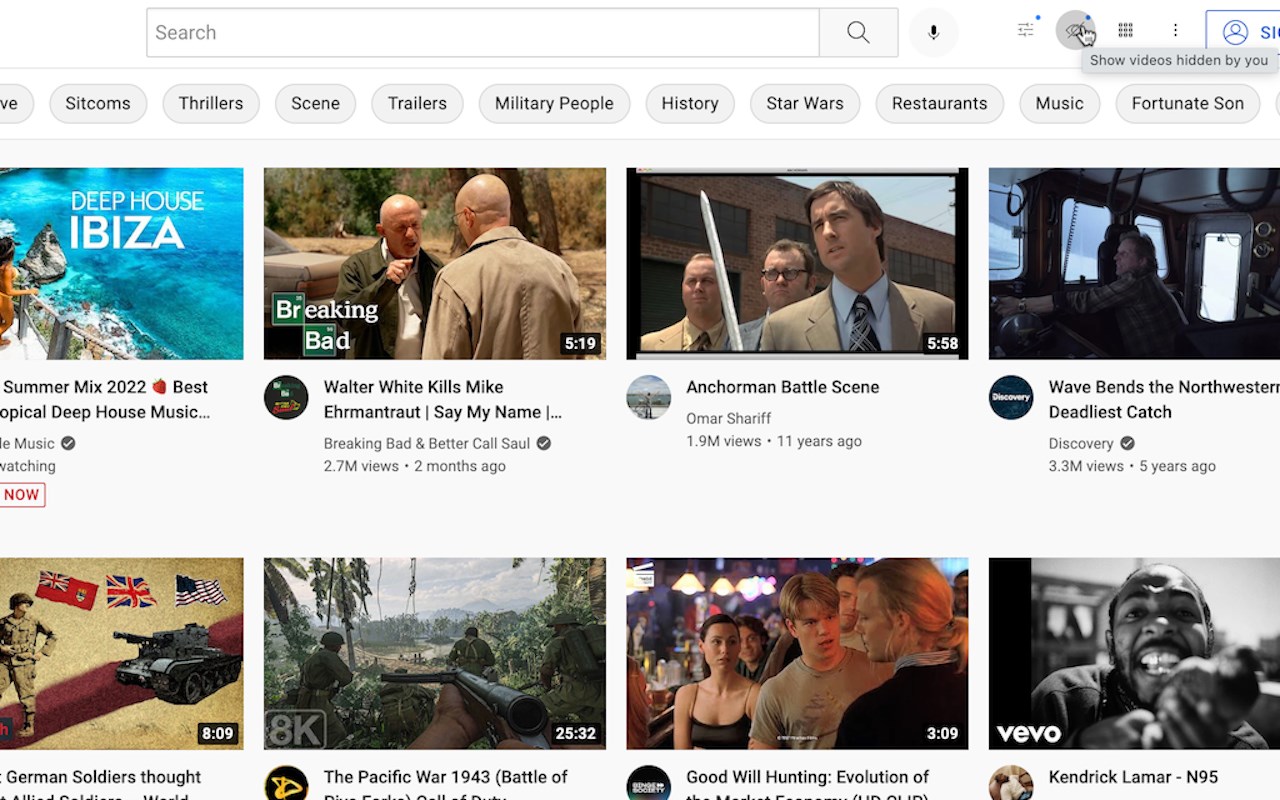This screenshot has height=800, width=1280.
Task: Click verified badge beside Breaking Bad & Better Call Saul
Action: 544,443
